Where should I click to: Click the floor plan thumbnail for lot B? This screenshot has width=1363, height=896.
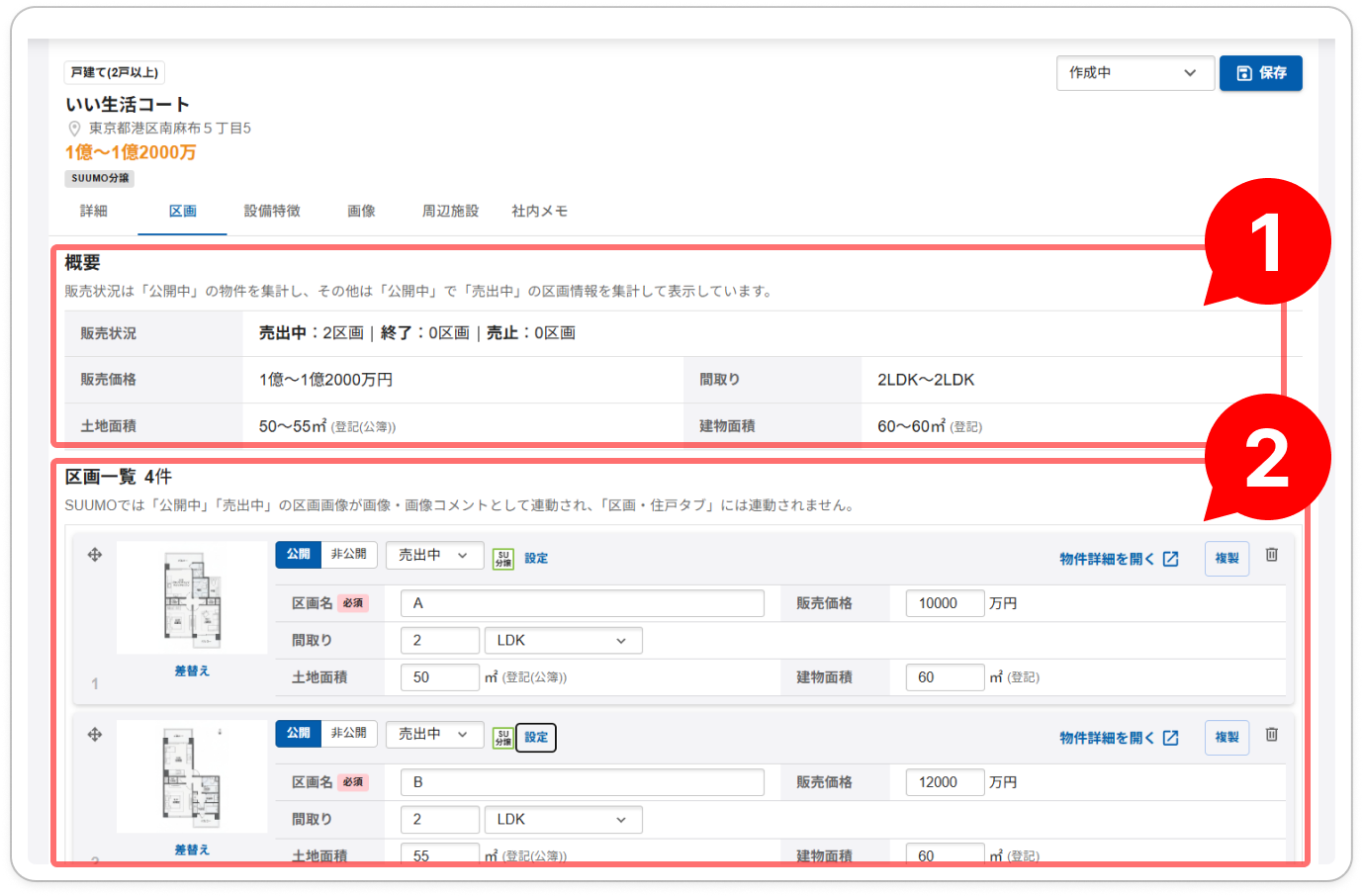pyautogui.click(x=192, y=777)
